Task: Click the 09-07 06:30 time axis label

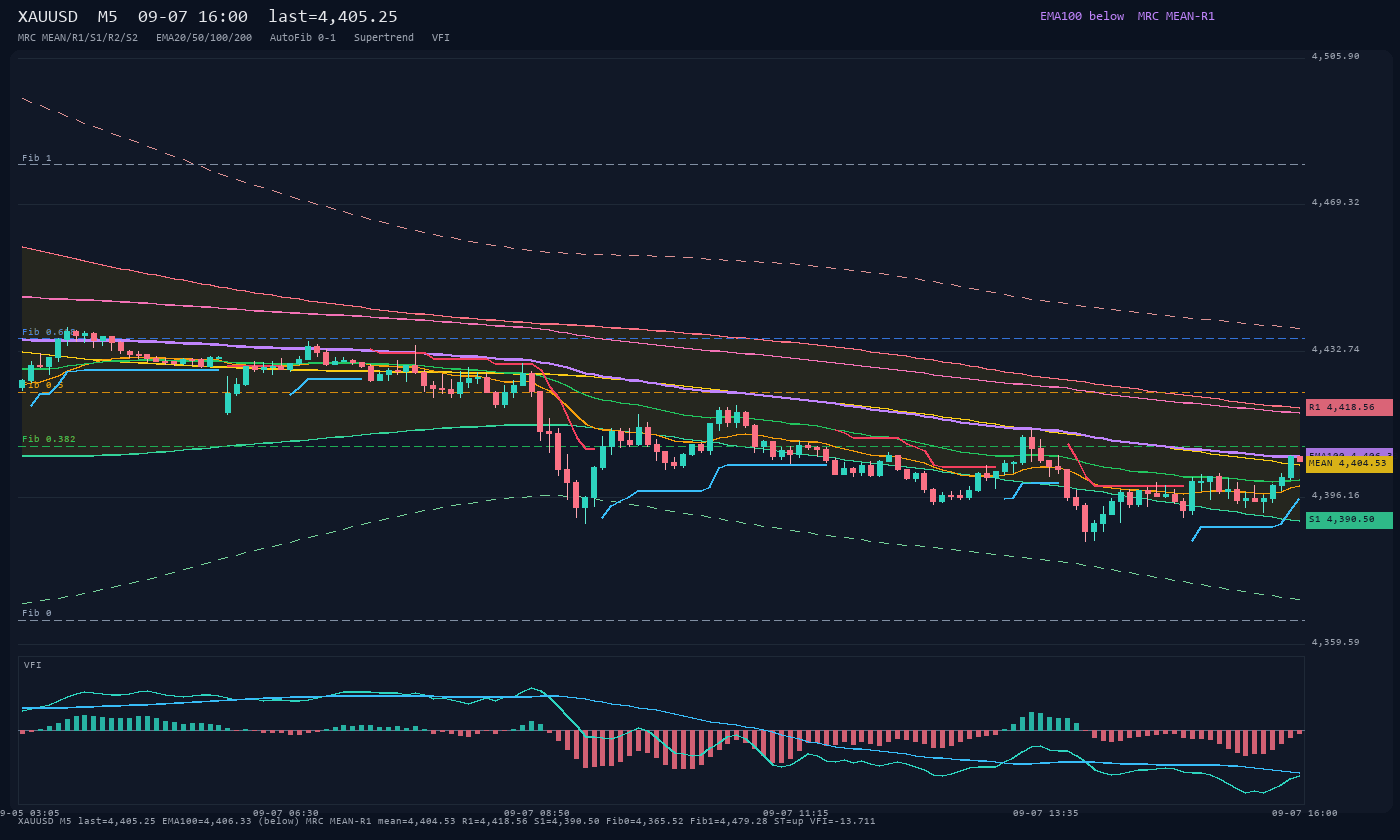Action: point(286,813)
